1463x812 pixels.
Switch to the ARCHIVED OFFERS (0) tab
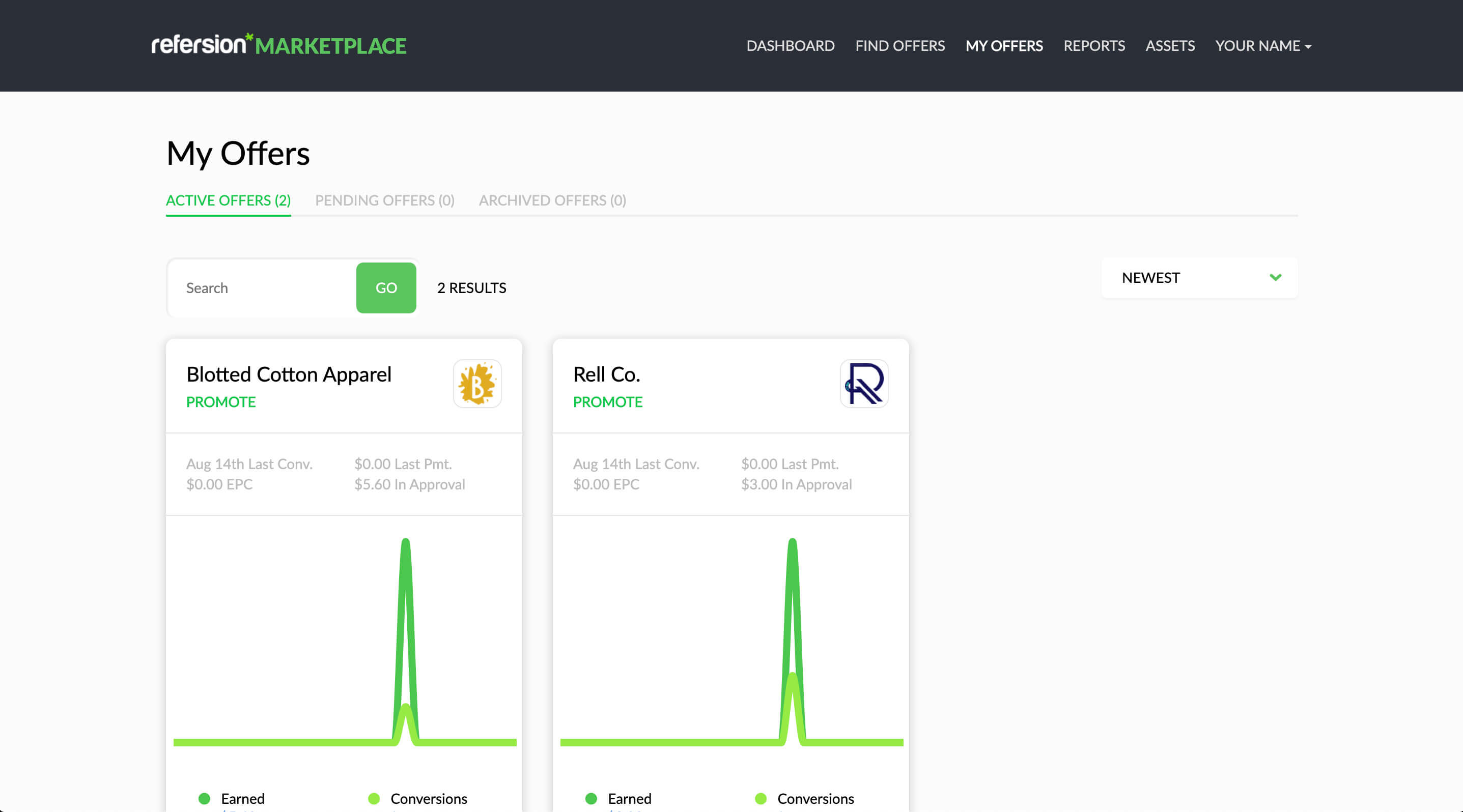(x=552, y=200)
